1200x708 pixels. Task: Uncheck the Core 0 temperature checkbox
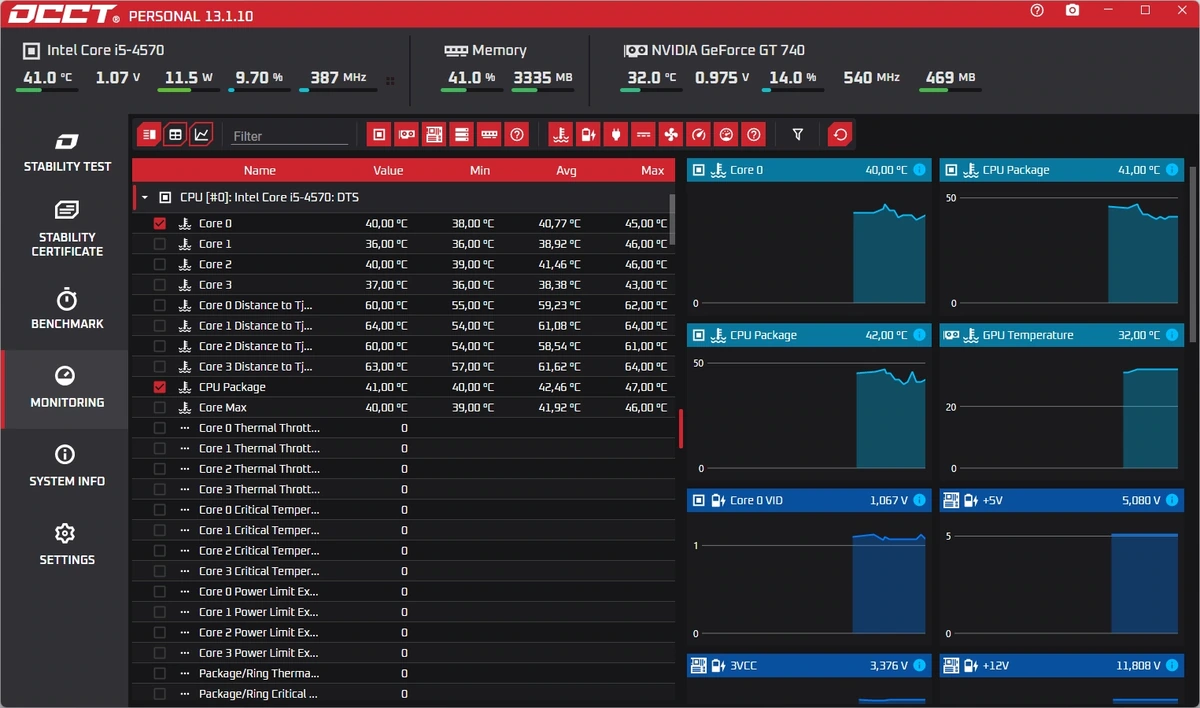pos(160,224)
